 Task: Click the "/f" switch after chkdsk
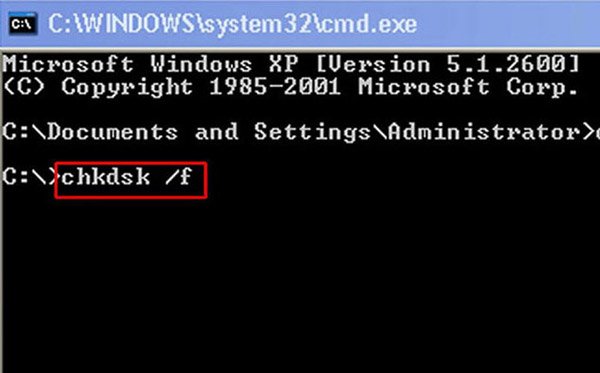pos(179,177)
